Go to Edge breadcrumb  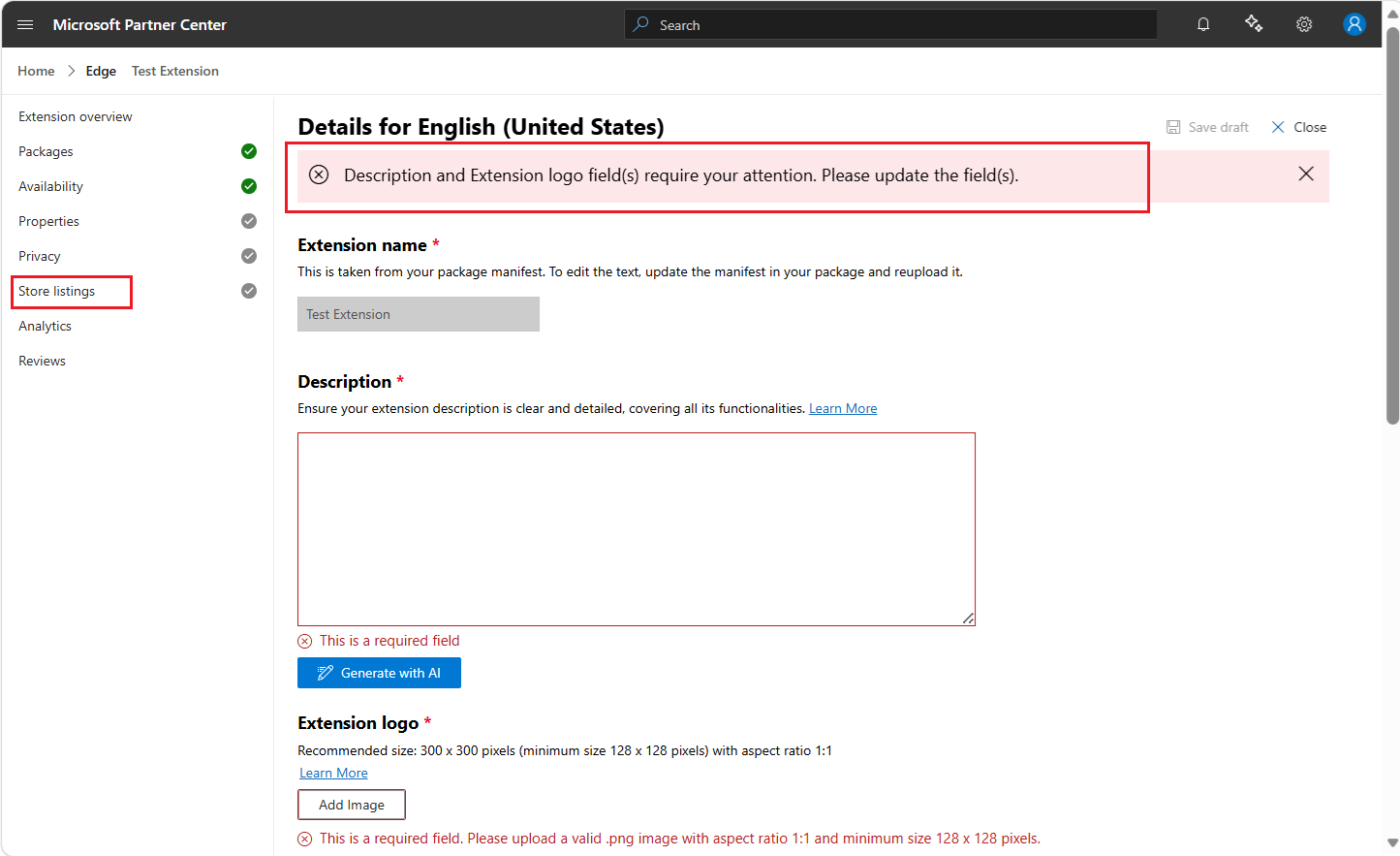point(101,71)
